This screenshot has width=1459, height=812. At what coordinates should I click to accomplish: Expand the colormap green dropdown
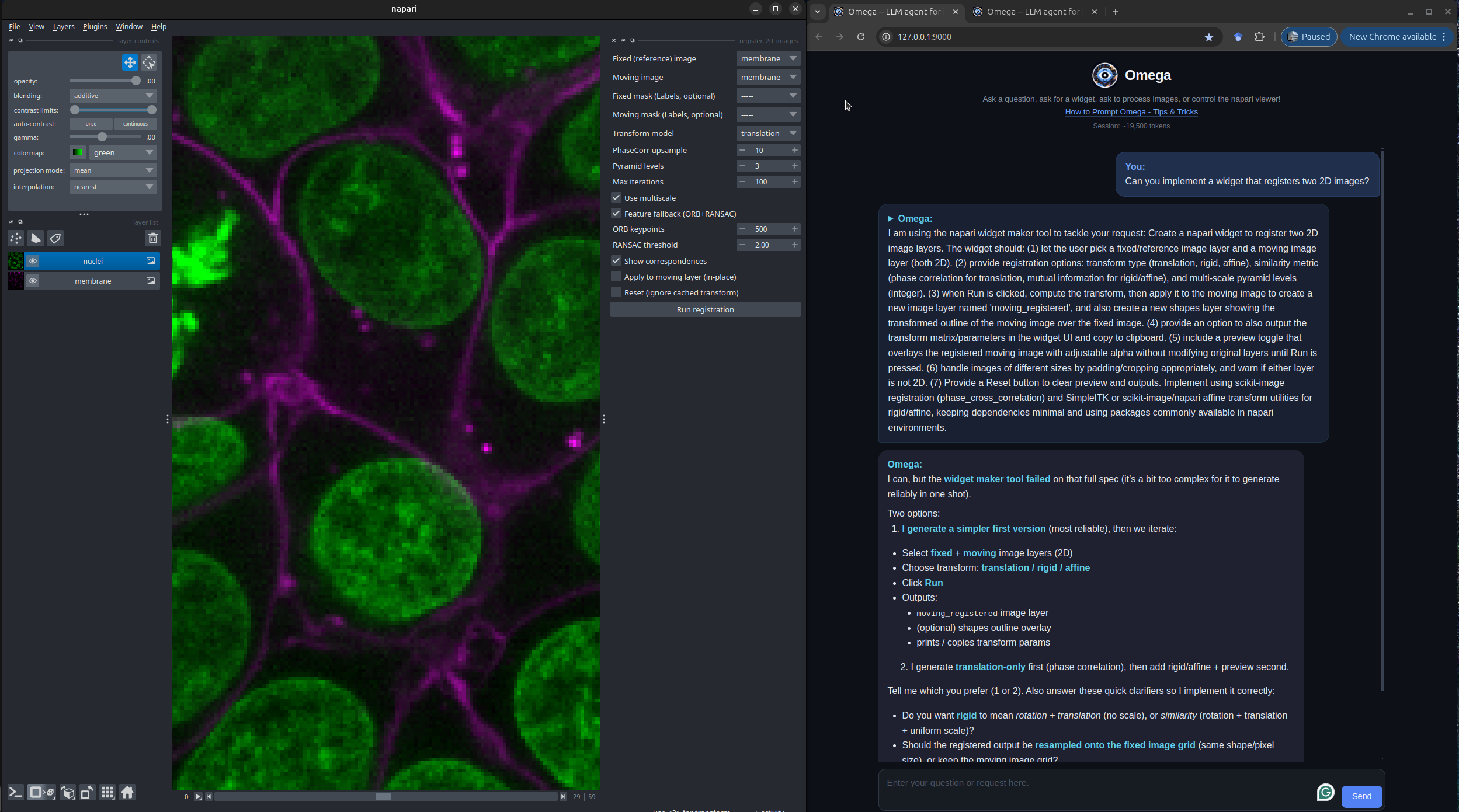(x=123, y=152)
